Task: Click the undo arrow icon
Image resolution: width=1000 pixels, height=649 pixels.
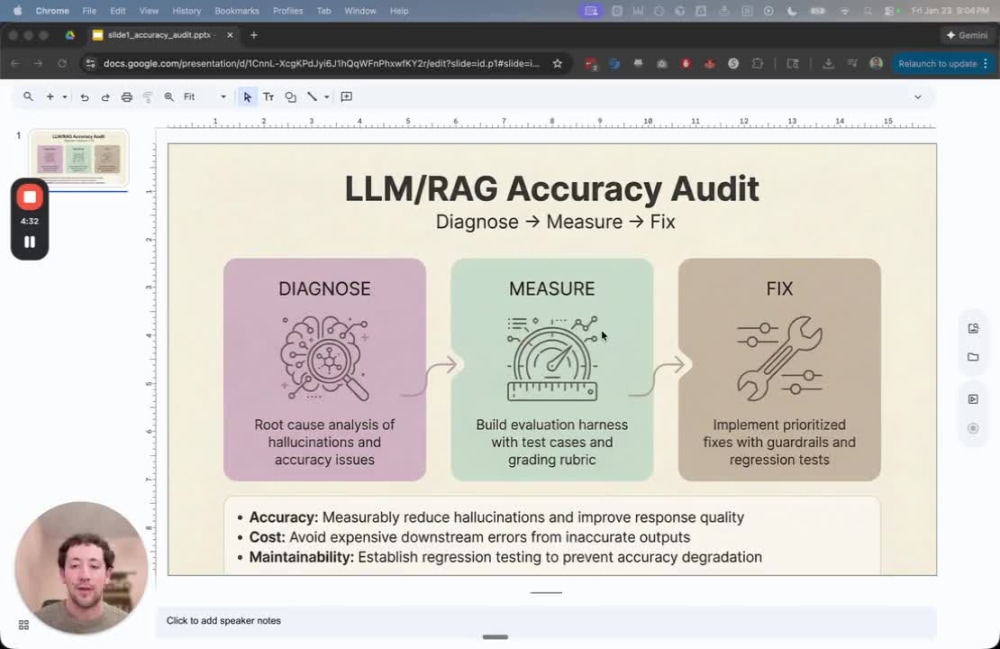Action: (x=84, y=97)
